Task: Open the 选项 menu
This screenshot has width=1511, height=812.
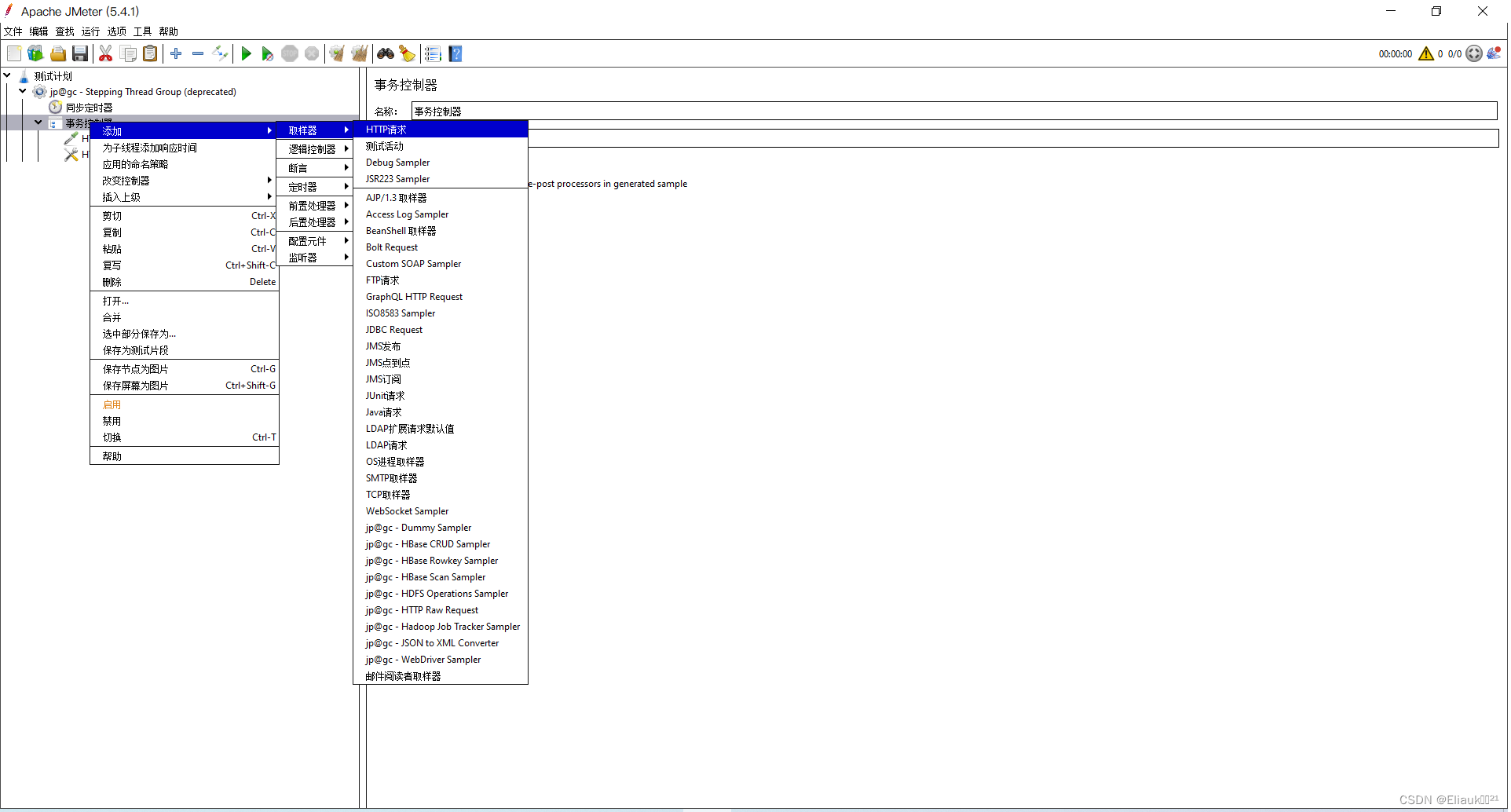Action: (x=117, y=31)
